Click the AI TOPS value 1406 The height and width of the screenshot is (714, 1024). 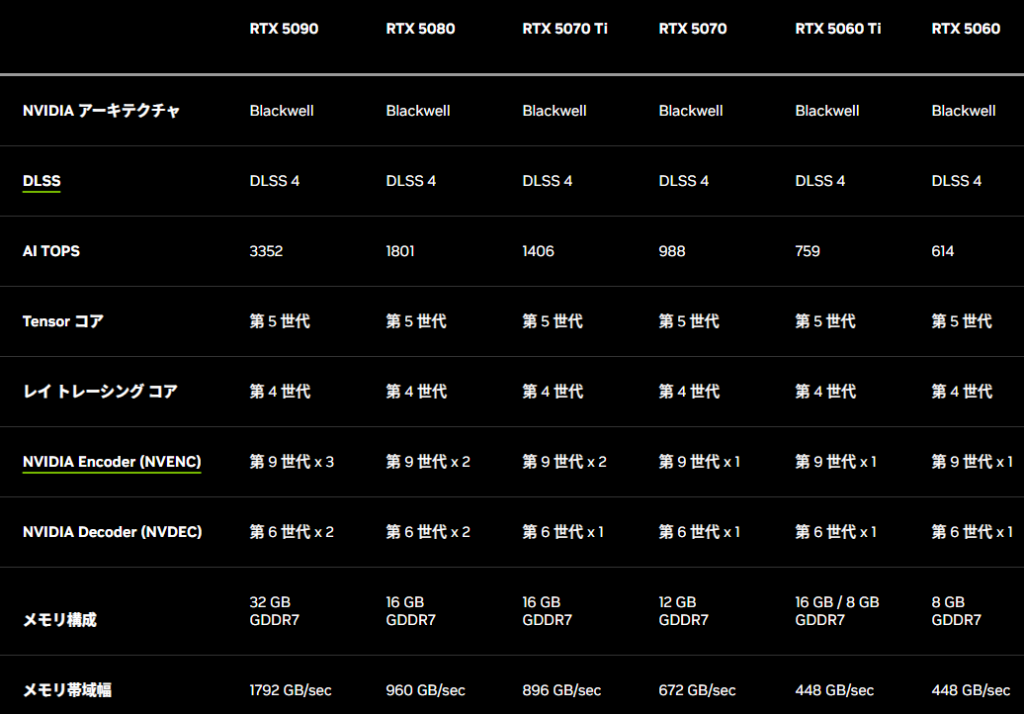[x=538, y=252]
